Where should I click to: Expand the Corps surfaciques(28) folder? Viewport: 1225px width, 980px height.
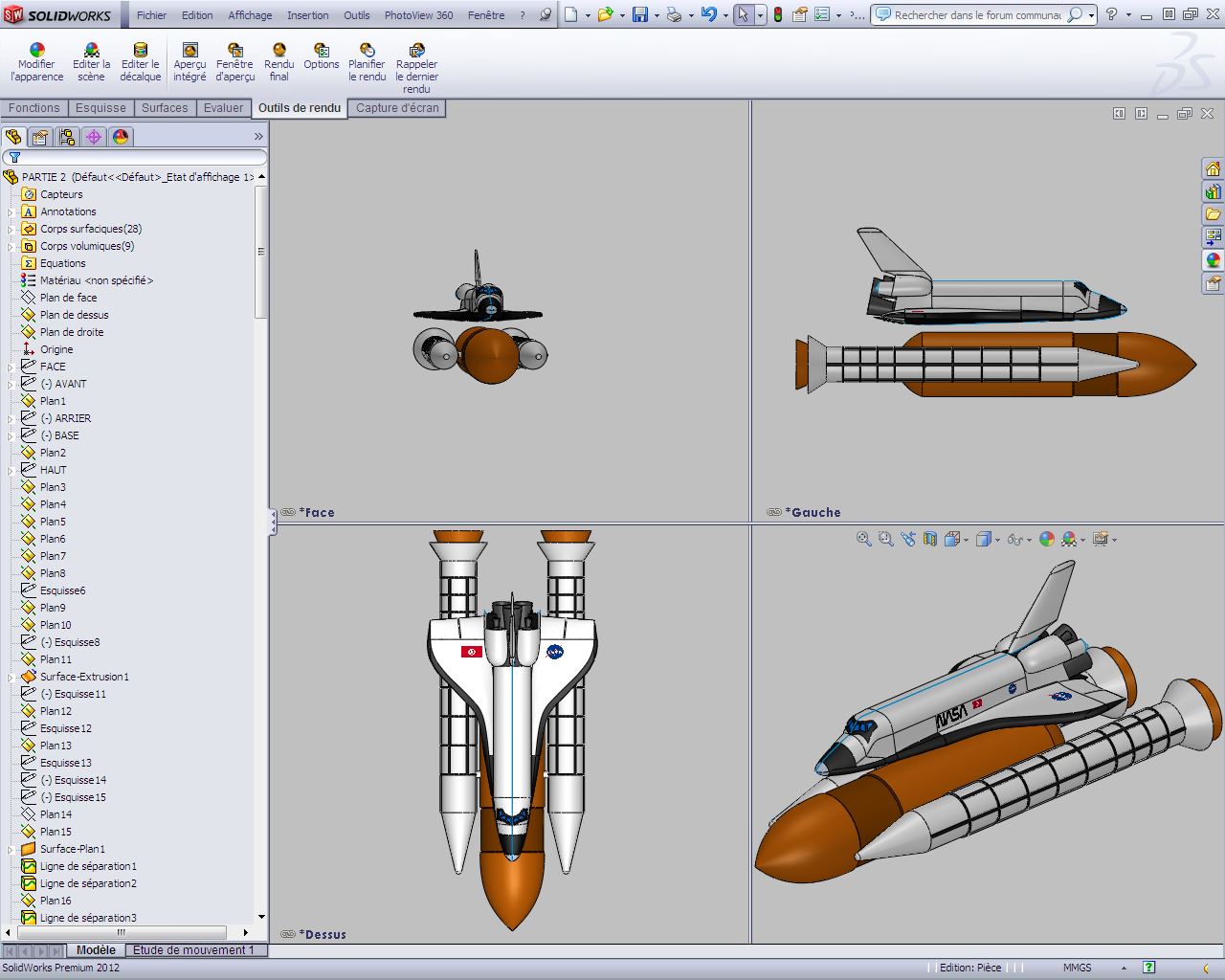point(11,230)
